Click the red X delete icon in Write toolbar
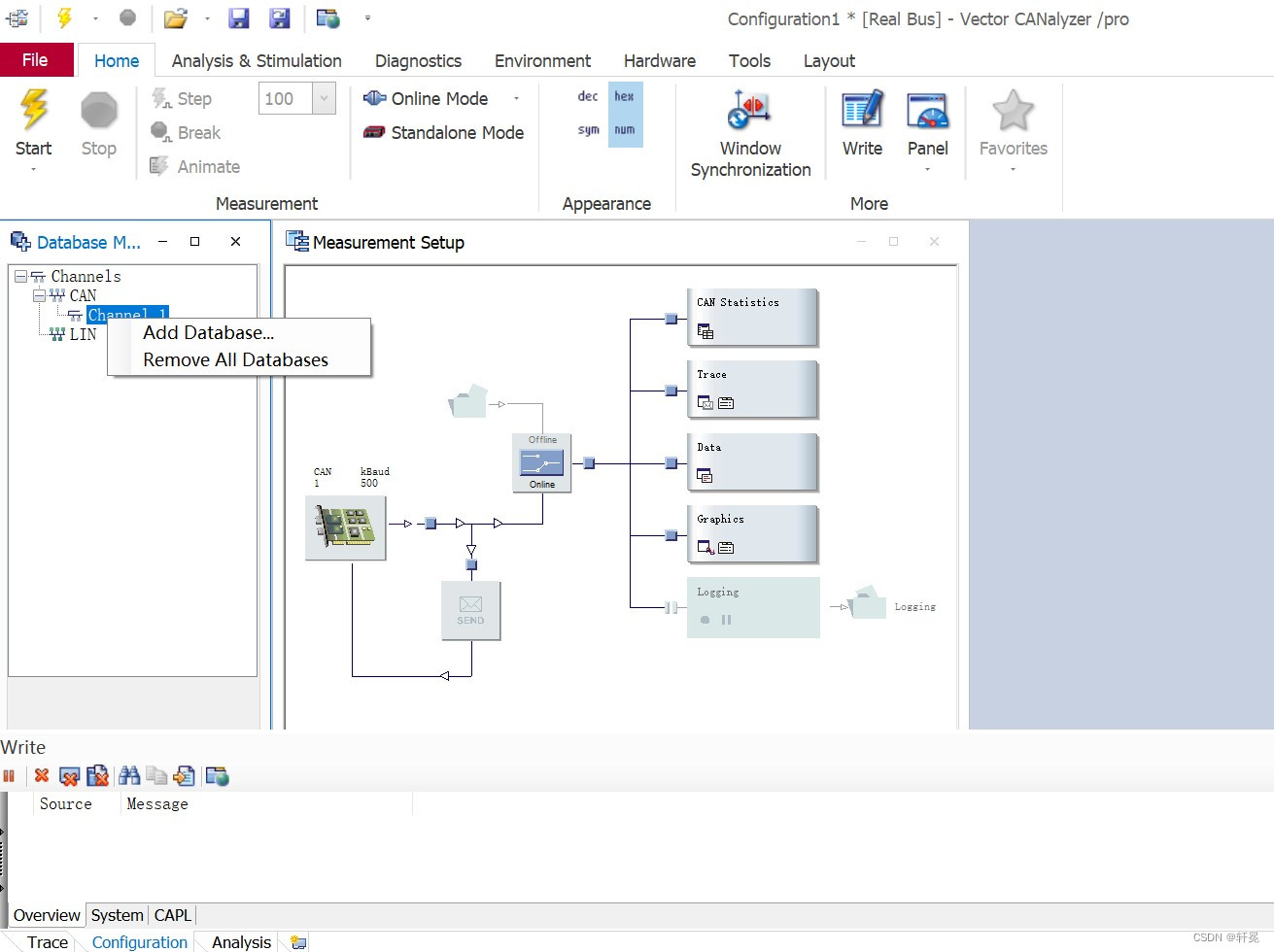 tap(41, 775)
